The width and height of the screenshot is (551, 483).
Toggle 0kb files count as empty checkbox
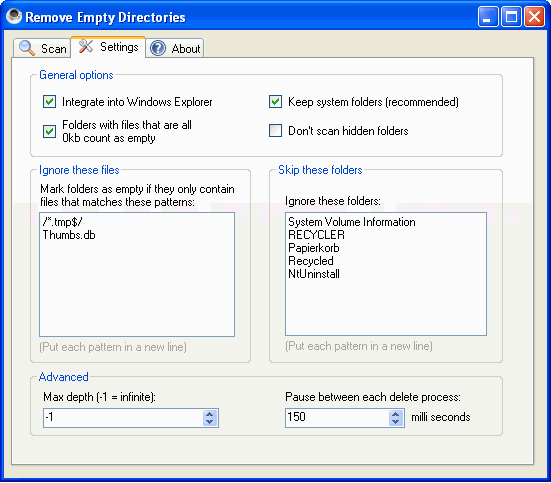(49, 131)
